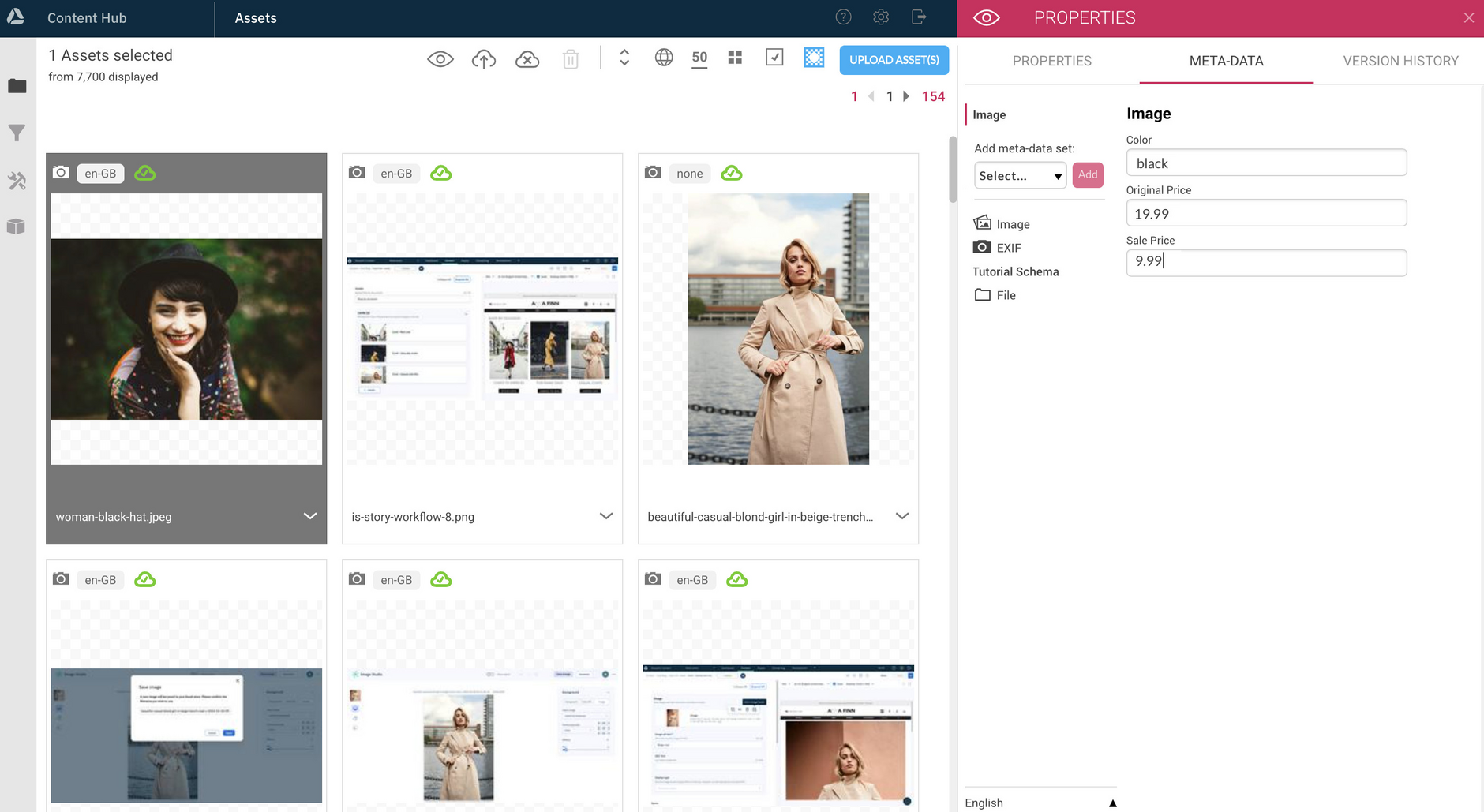Open settings gear in top bar
The height and width of the screenshot is (812, 1484).
[x=881, y=17]
